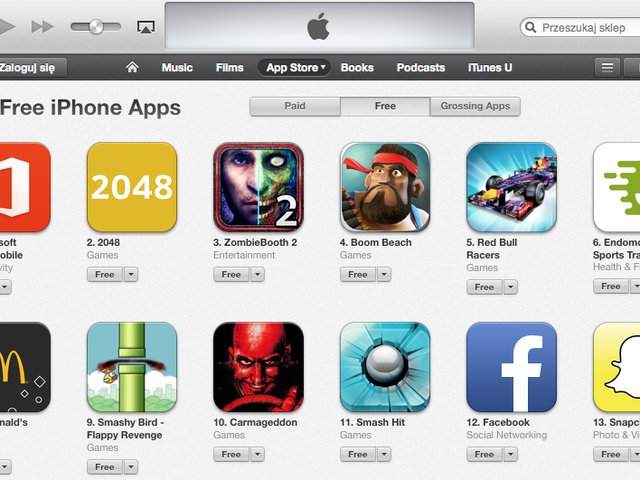Open dropdown arrow beside 2048 Free button
The width and height of the screenshot is (640, 480).
pos(131,274)
